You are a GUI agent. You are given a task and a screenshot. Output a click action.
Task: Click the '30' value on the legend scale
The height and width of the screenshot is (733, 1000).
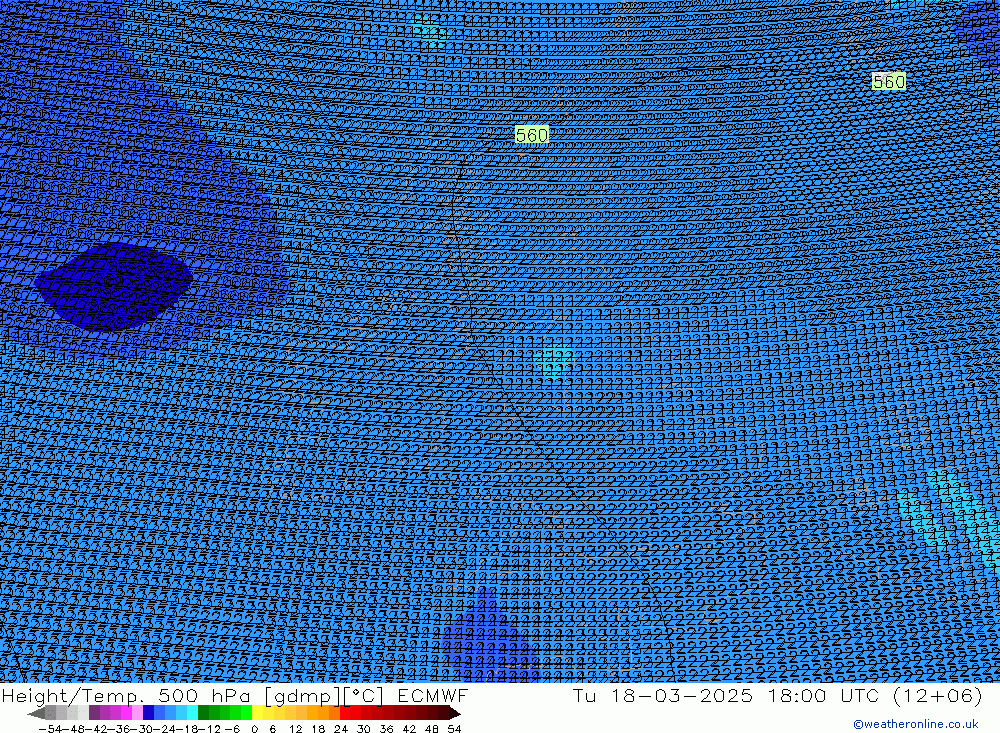[364, 729]
